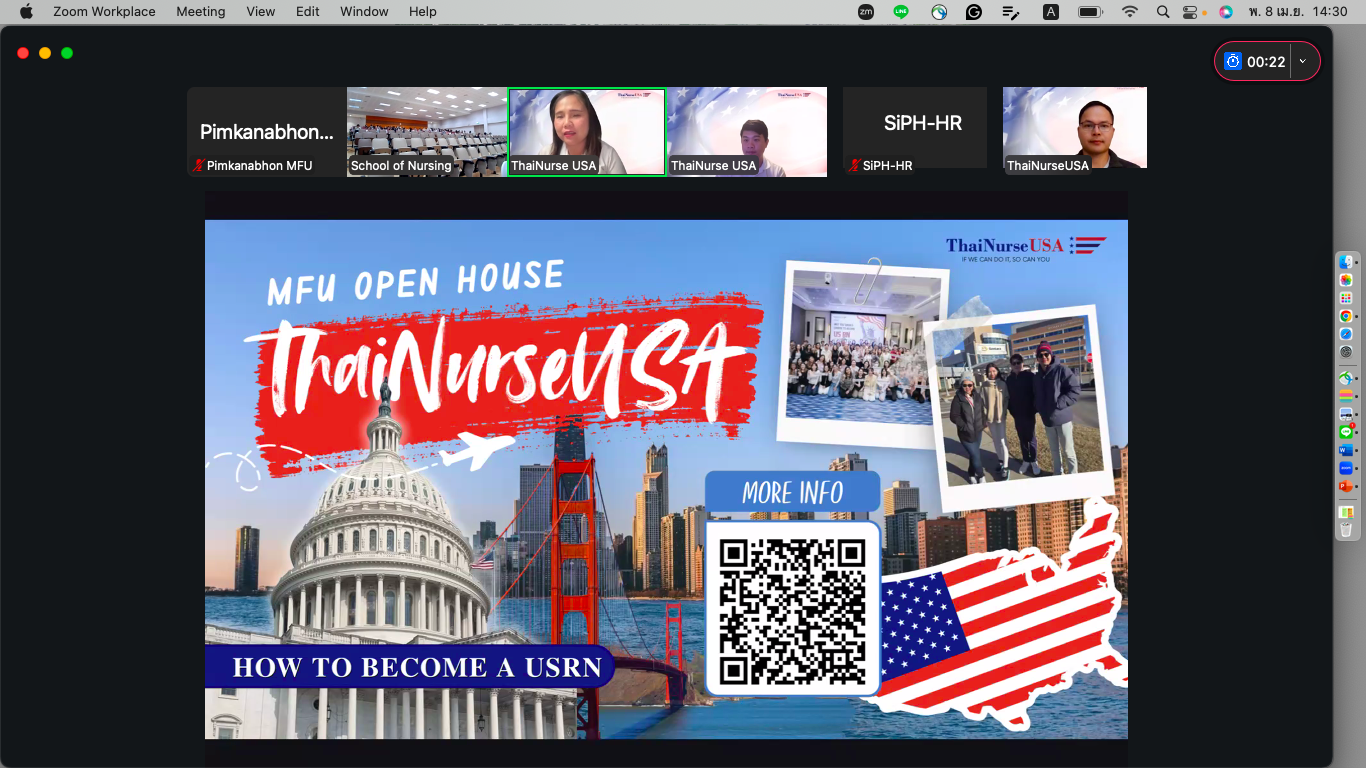
Task: Select the SiPH-HR participant tile
Action: click(915, 132)
